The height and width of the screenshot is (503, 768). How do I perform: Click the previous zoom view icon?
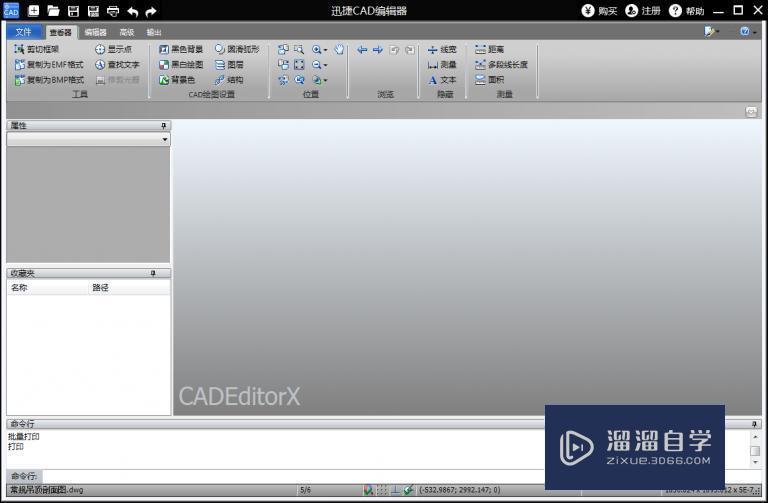tap(299, 80)
